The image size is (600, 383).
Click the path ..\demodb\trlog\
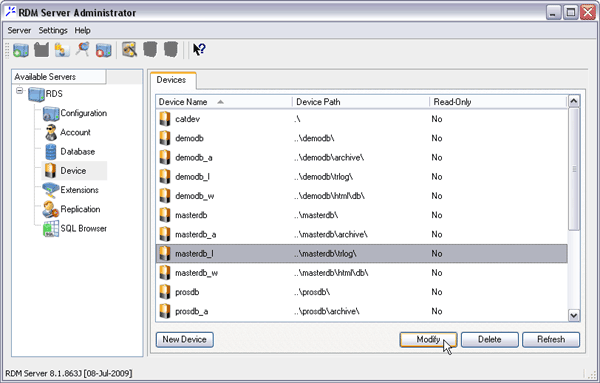coord(323,177)
